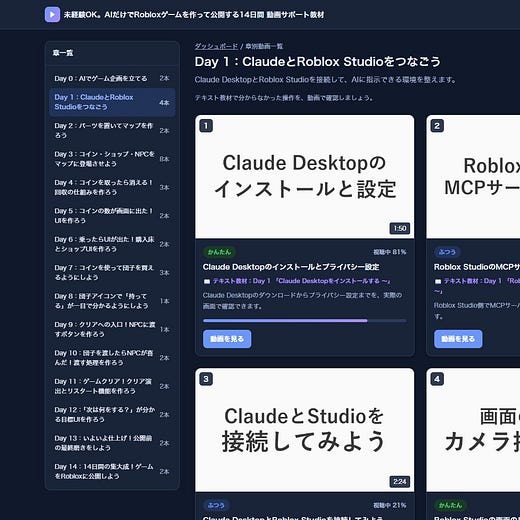Click the watch progress bar on video 1

click(x=305, y=321)
